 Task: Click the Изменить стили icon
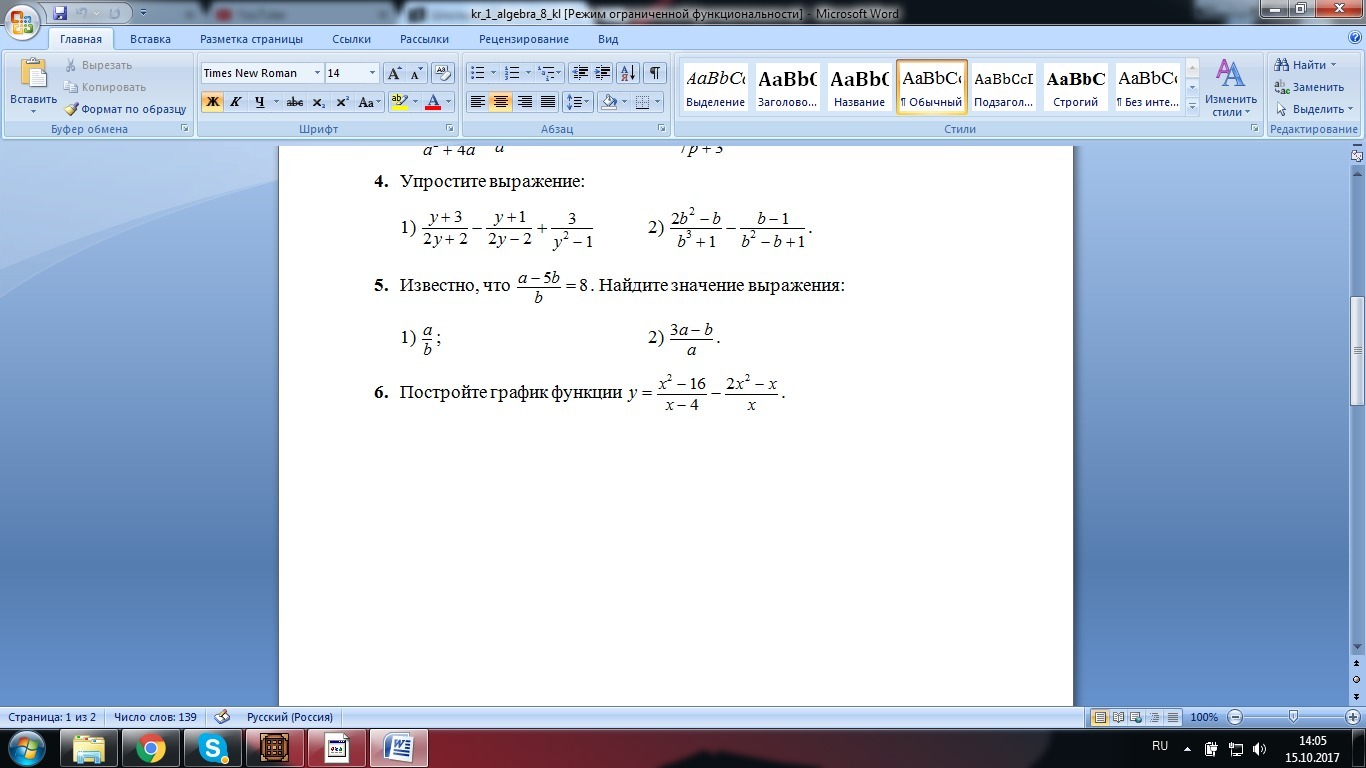click(x=1230, y=74)
